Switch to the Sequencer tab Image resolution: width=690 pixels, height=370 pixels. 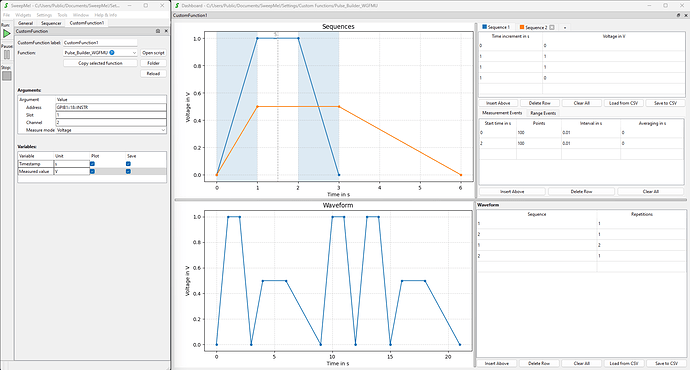coord(51,23)
